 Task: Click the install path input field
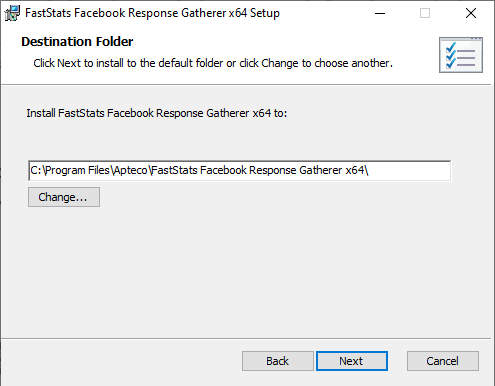click(x=240, y=171)
